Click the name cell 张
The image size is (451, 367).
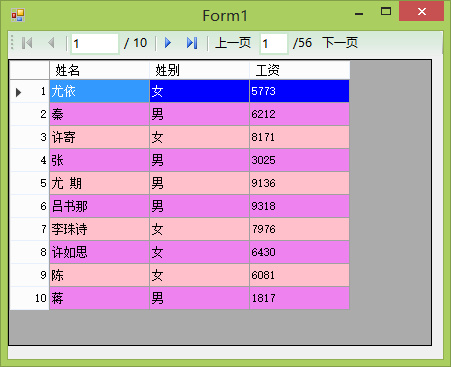point(99,160)
